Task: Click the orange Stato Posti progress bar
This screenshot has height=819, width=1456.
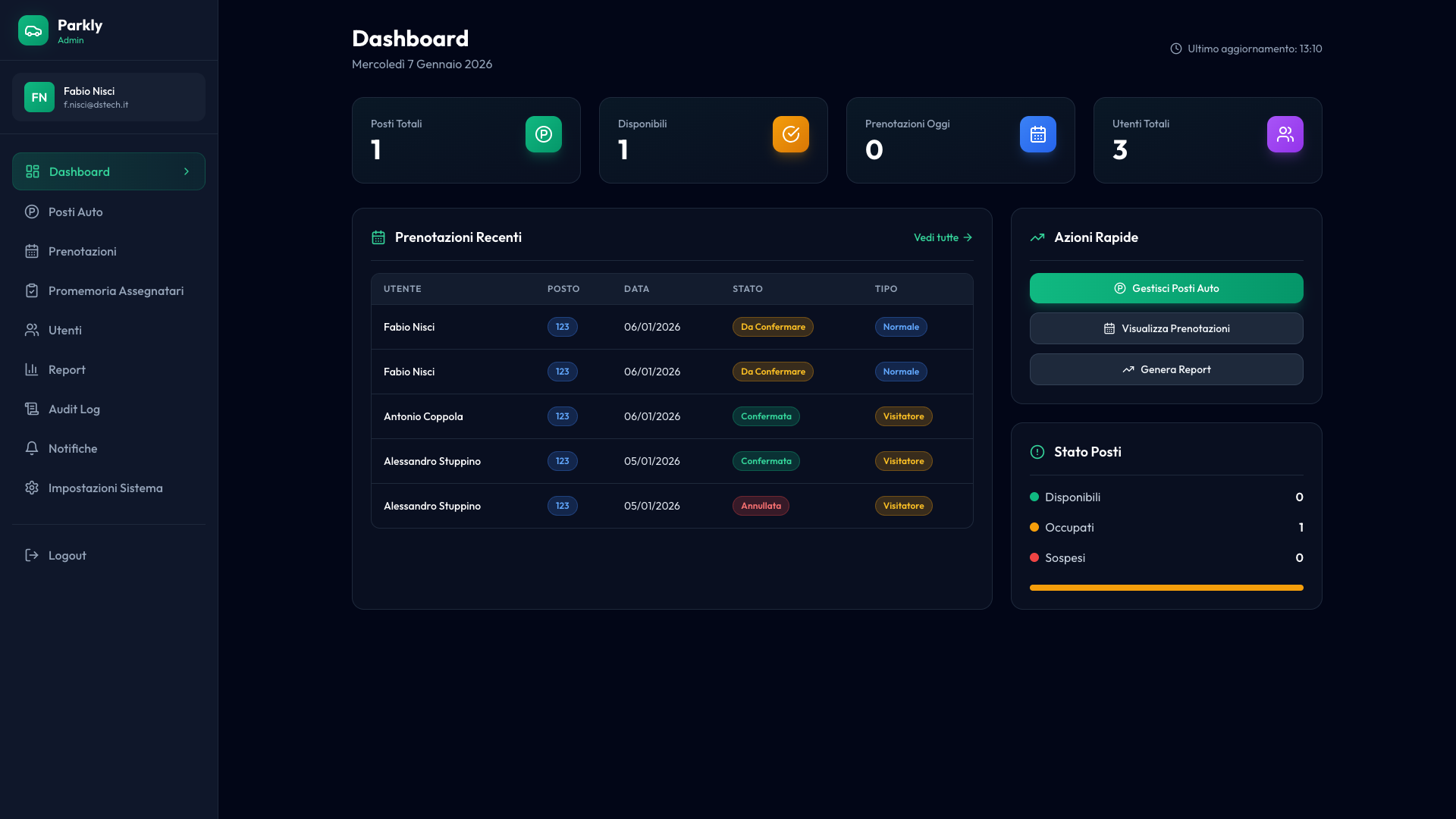Action: (x=1166, y=588)
